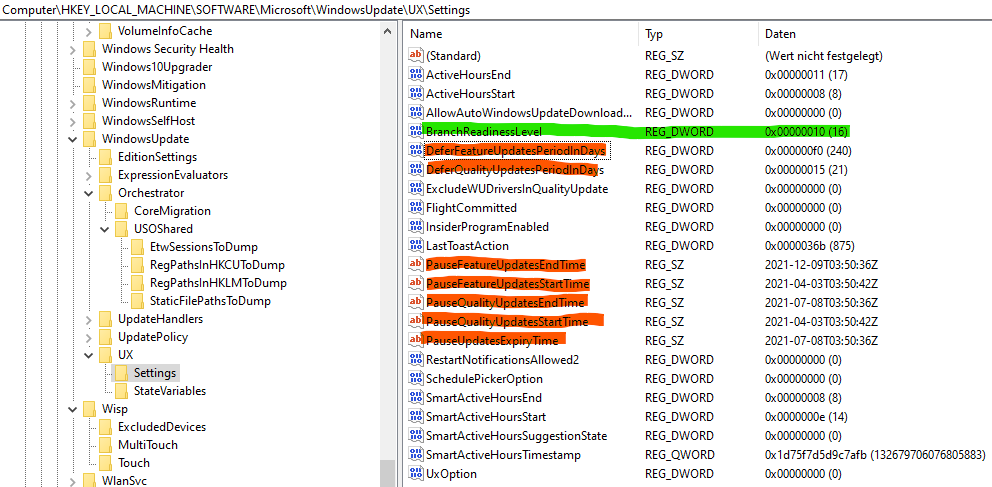Click the icon beside InsiderProgramEnabled
992x487 pixels.
click(416, 226)
